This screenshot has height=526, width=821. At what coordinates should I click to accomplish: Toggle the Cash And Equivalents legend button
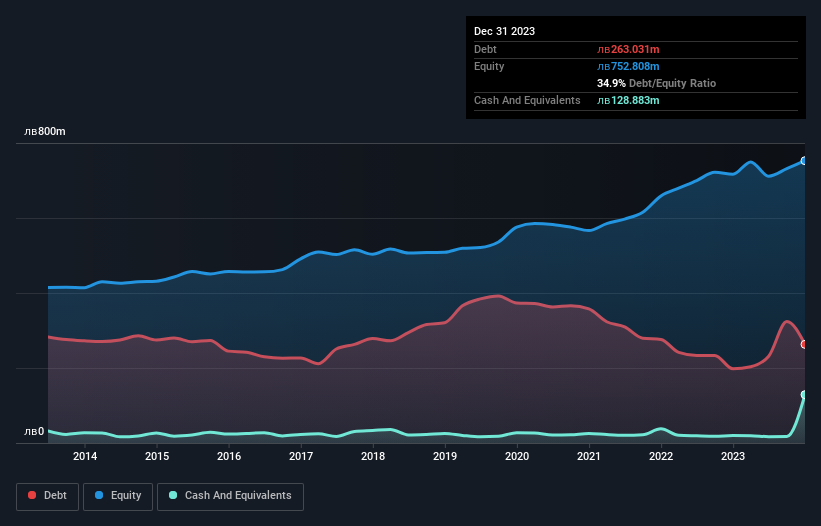(230, 496)
